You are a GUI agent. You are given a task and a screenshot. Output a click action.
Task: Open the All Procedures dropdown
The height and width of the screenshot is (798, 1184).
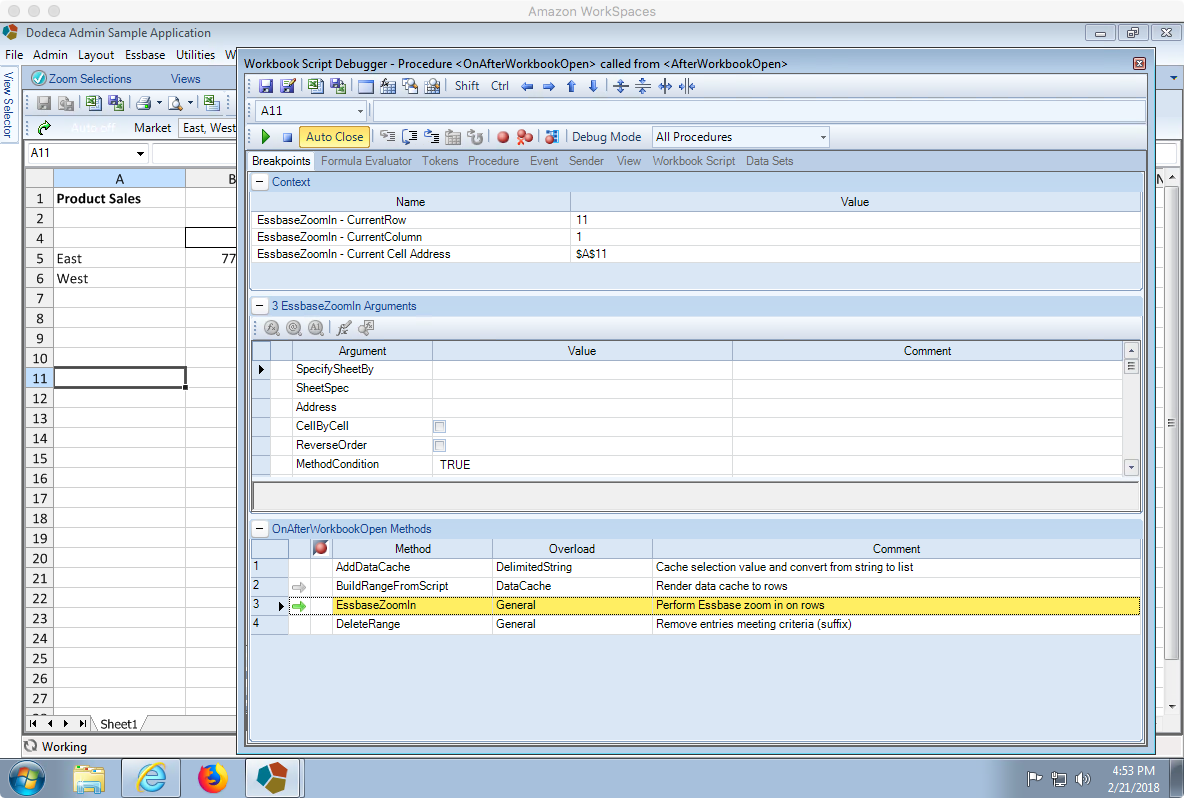pos(823,137)
